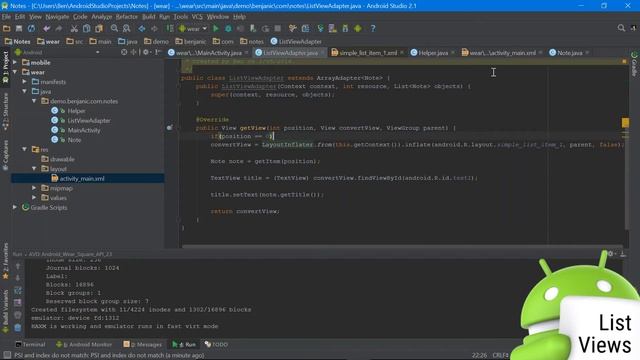This screenshot has width=640, height=360.
Task: Click the Run panel trash icon
Action: click(18, 327)
